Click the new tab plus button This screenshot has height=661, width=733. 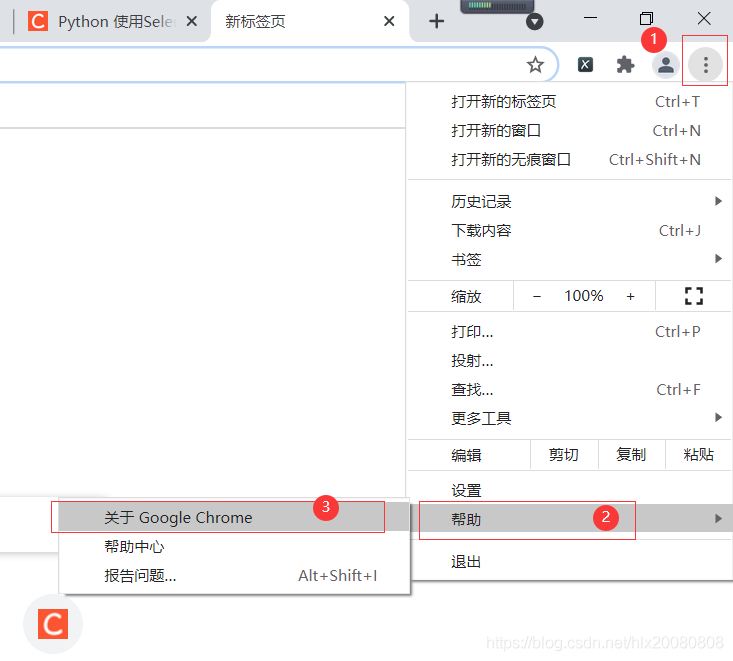436,21
